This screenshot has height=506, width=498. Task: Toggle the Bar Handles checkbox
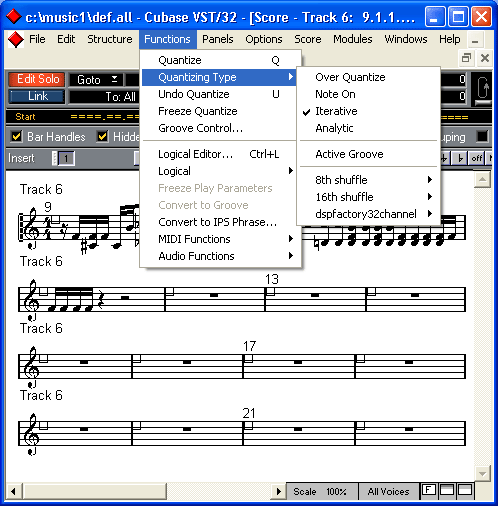(16, 137)
